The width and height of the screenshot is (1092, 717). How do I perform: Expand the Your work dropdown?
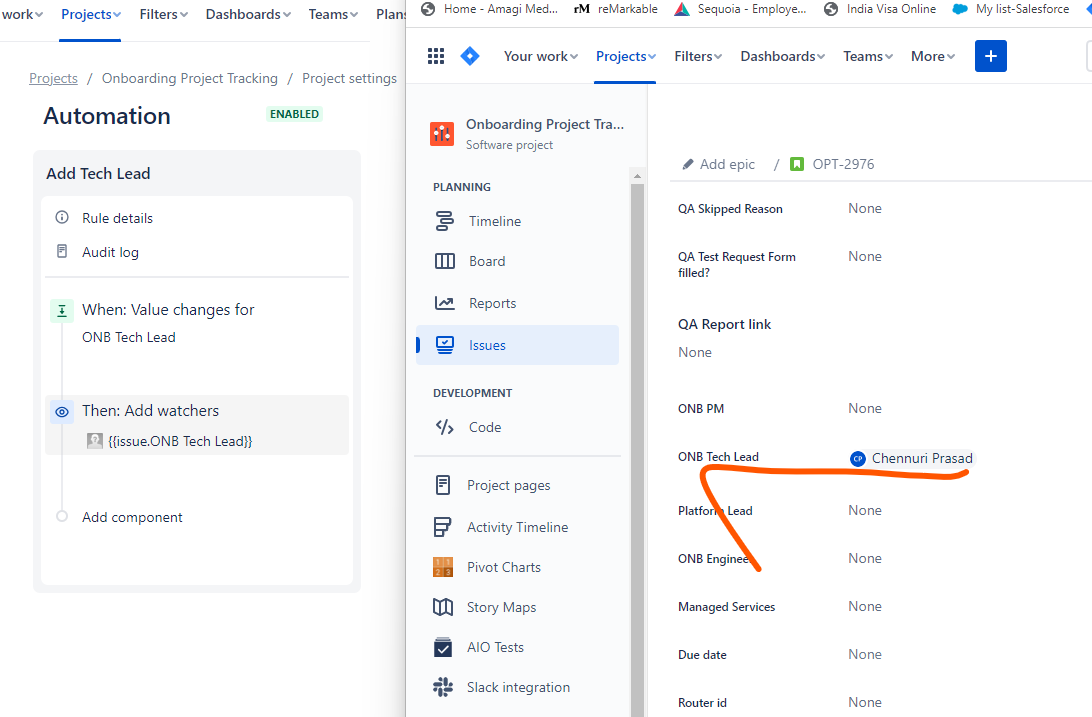point(540,56)
